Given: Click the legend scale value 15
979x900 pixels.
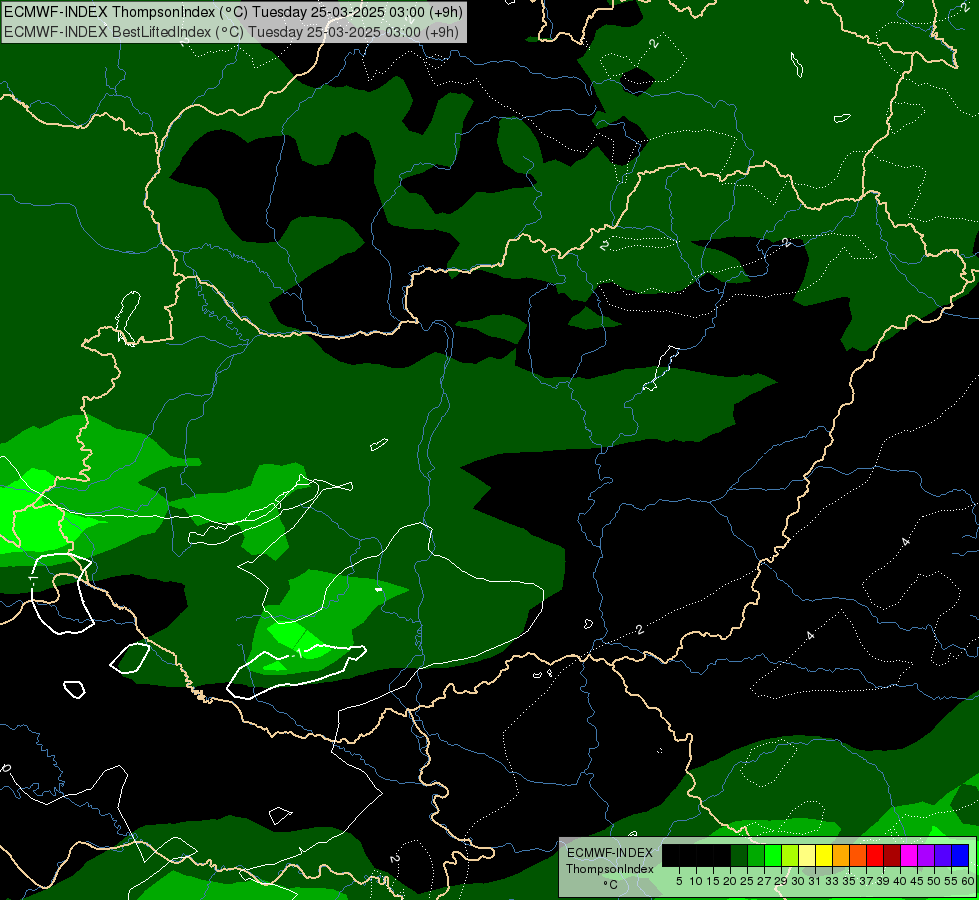Looking at the screenshot, I should point(713,881).
